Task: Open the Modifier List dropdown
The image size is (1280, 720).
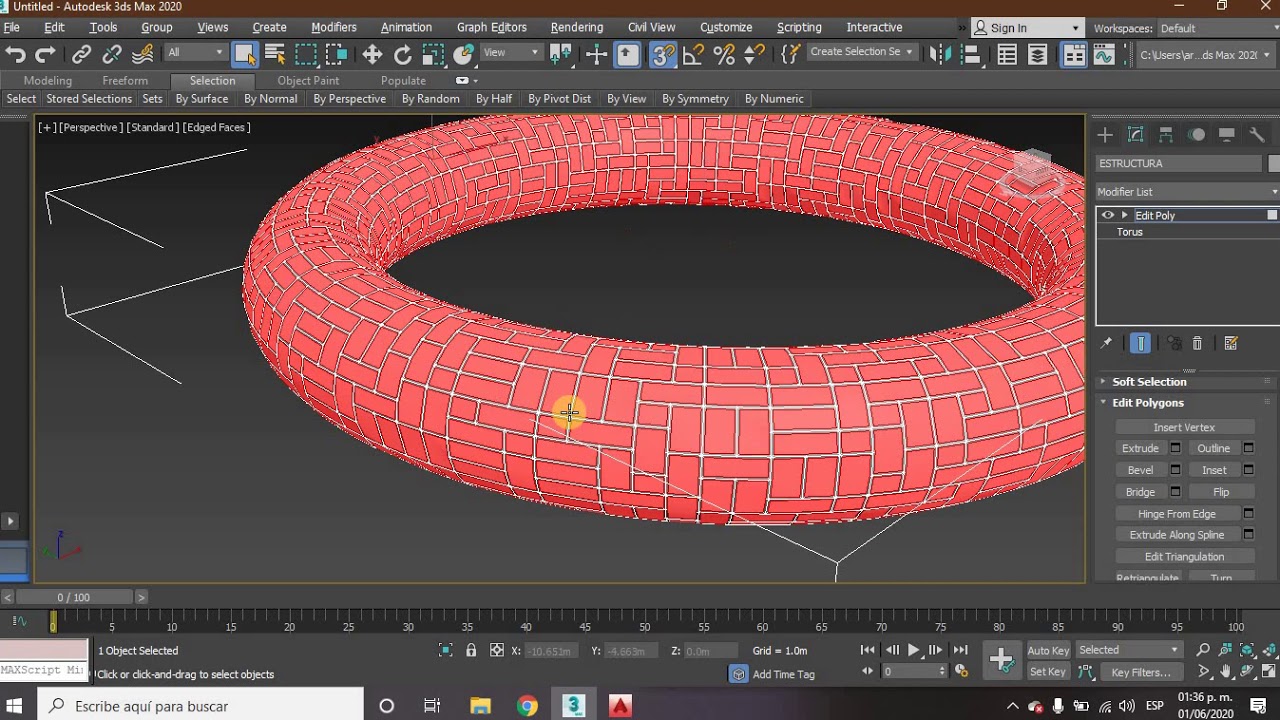Action: [1188, 192]
